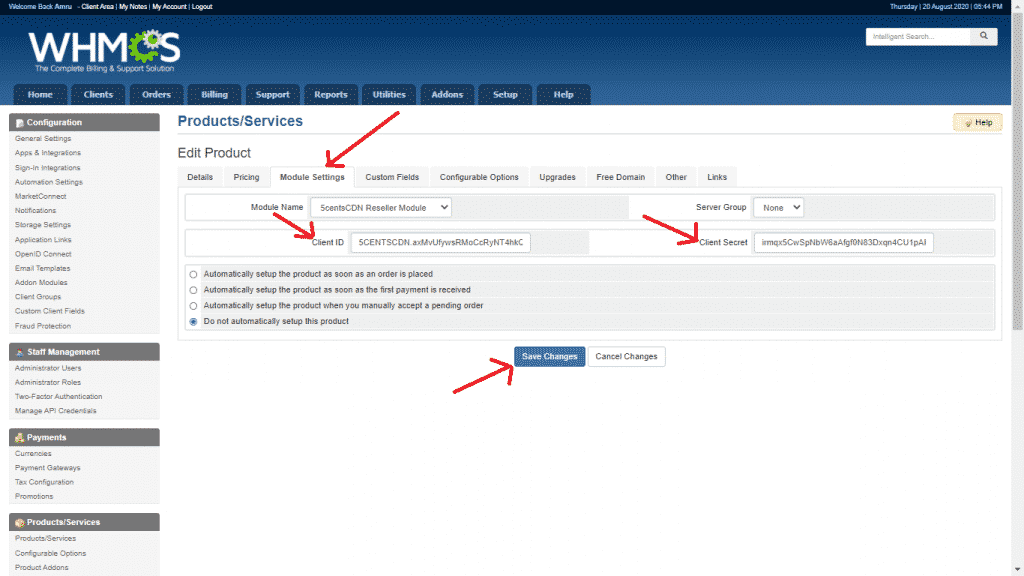Go to Tax Configuration

pyautogui.click(x=44, y=482)
